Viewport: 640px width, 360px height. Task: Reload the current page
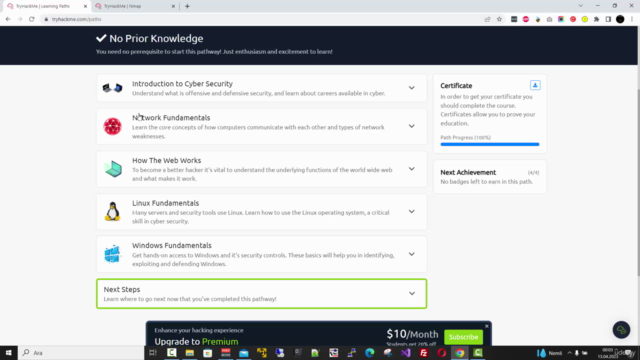click(31, 19)
